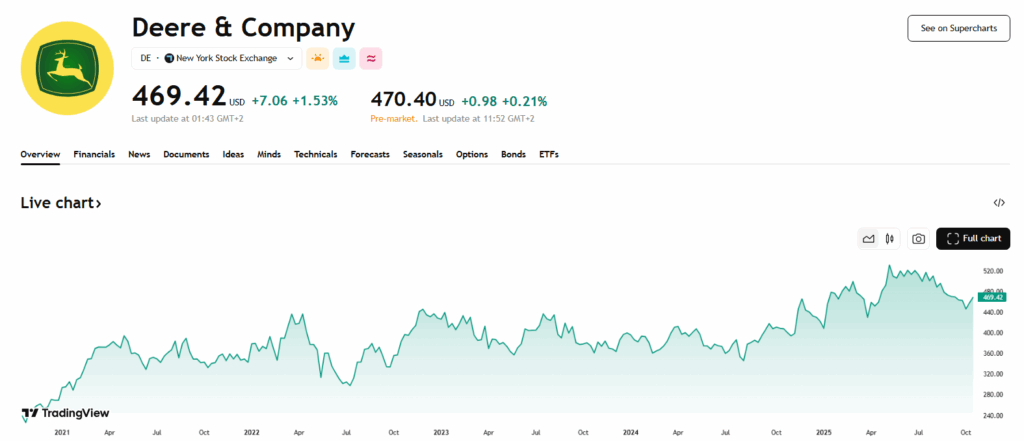The width and height of the screenshot is (1024, 441).
Task: Go to the Forecasts tab
Action: click(x=370, y=155)
